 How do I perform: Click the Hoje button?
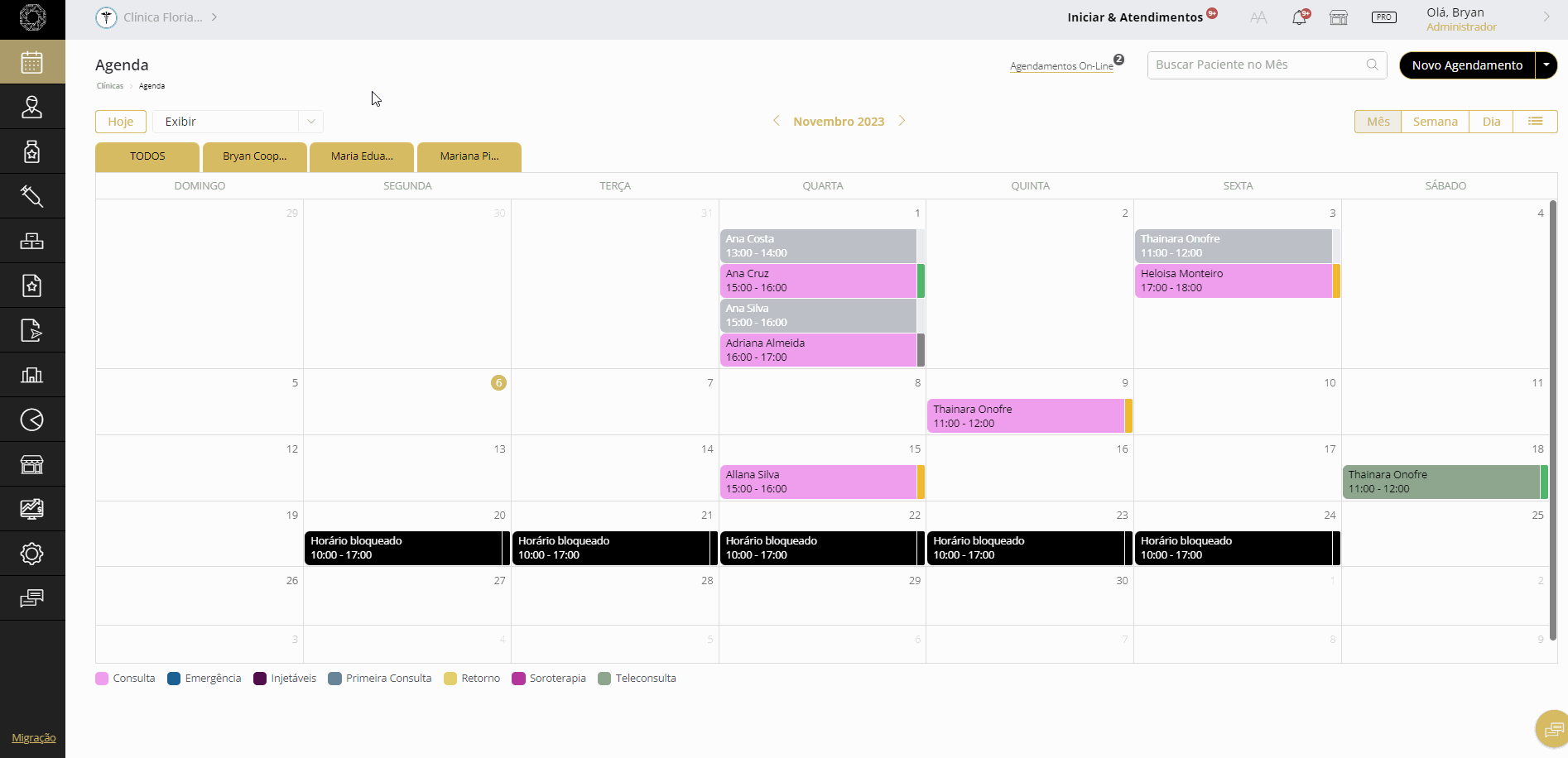coord(121,122)
